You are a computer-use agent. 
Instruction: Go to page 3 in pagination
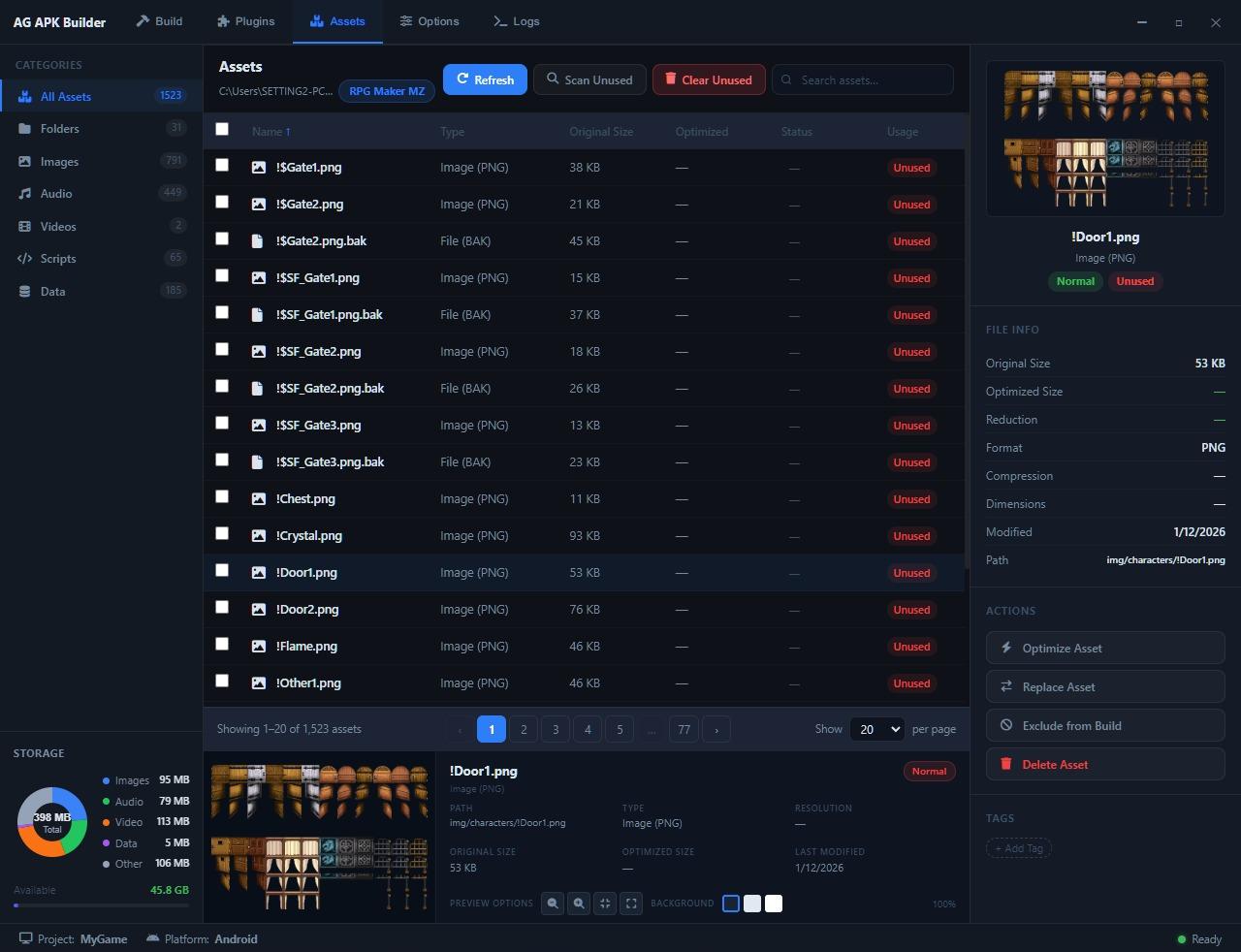[x=556, y=729]
